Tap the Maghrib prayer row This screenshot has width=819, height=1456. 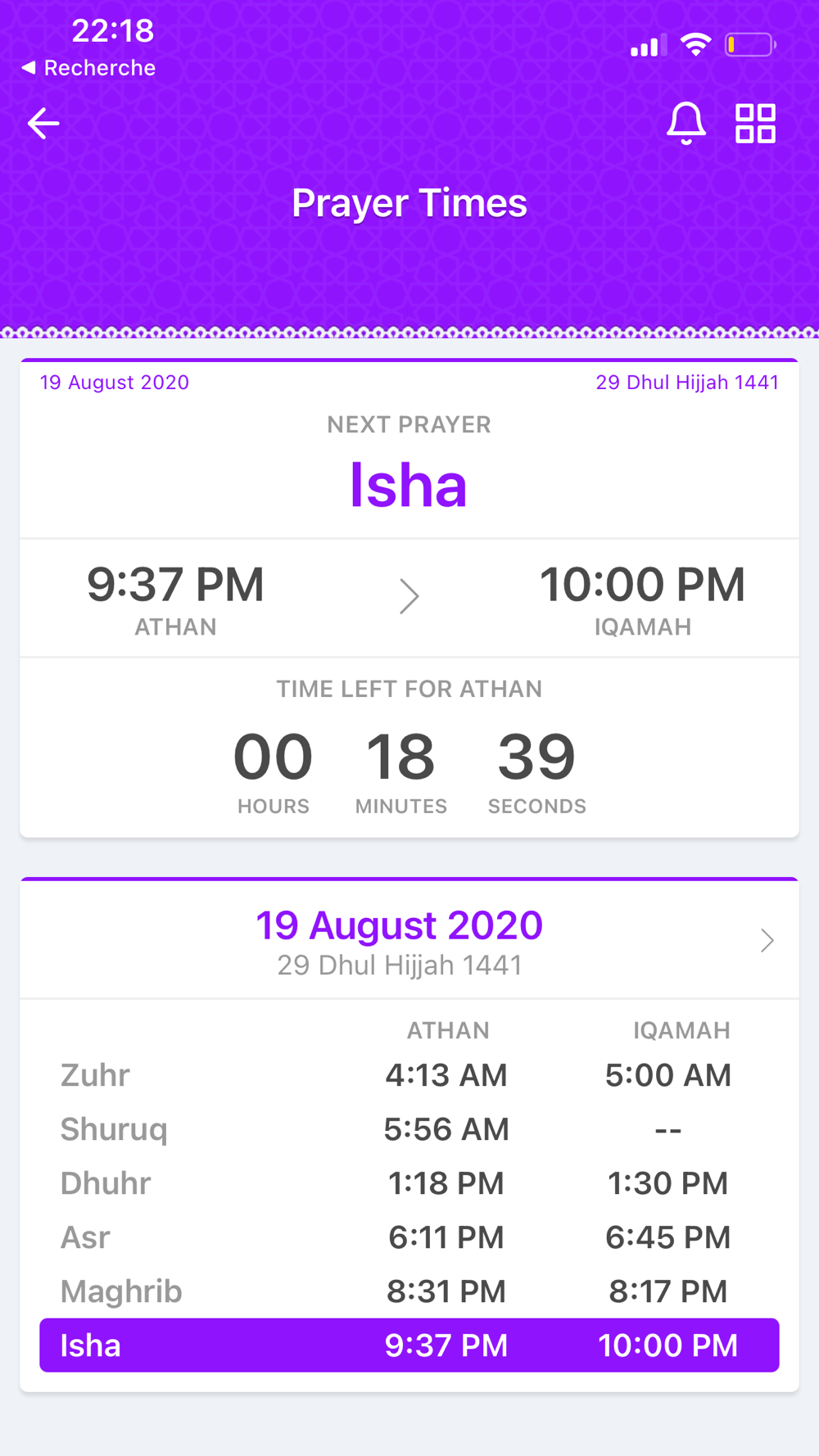[409, 1291]
